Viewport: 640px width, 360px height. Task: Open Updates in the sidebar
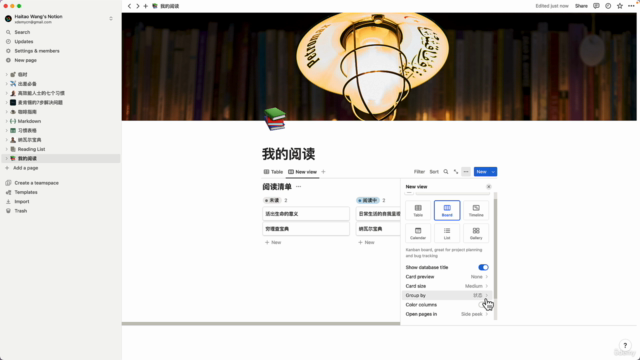coord(24,42)
